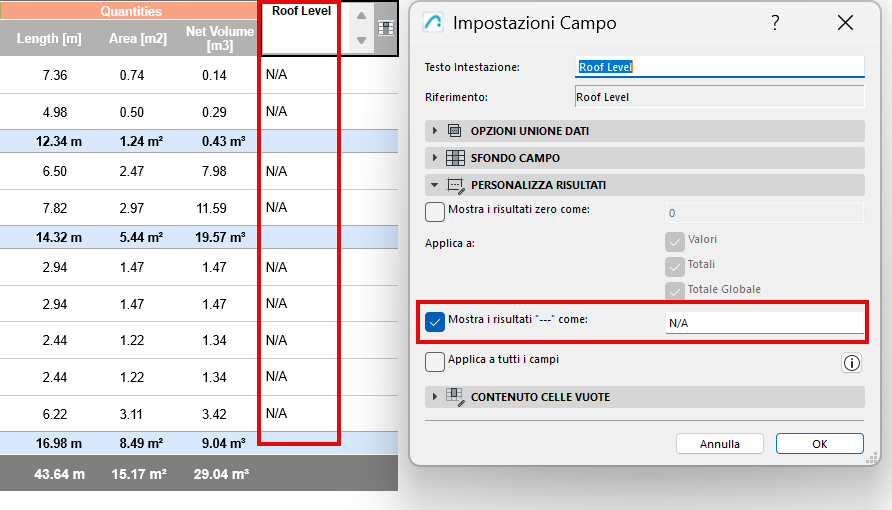This screenshot has height=510, width=892.
Task: Check 'Applica a tutti i campi' option
Action: pos(435,361)
